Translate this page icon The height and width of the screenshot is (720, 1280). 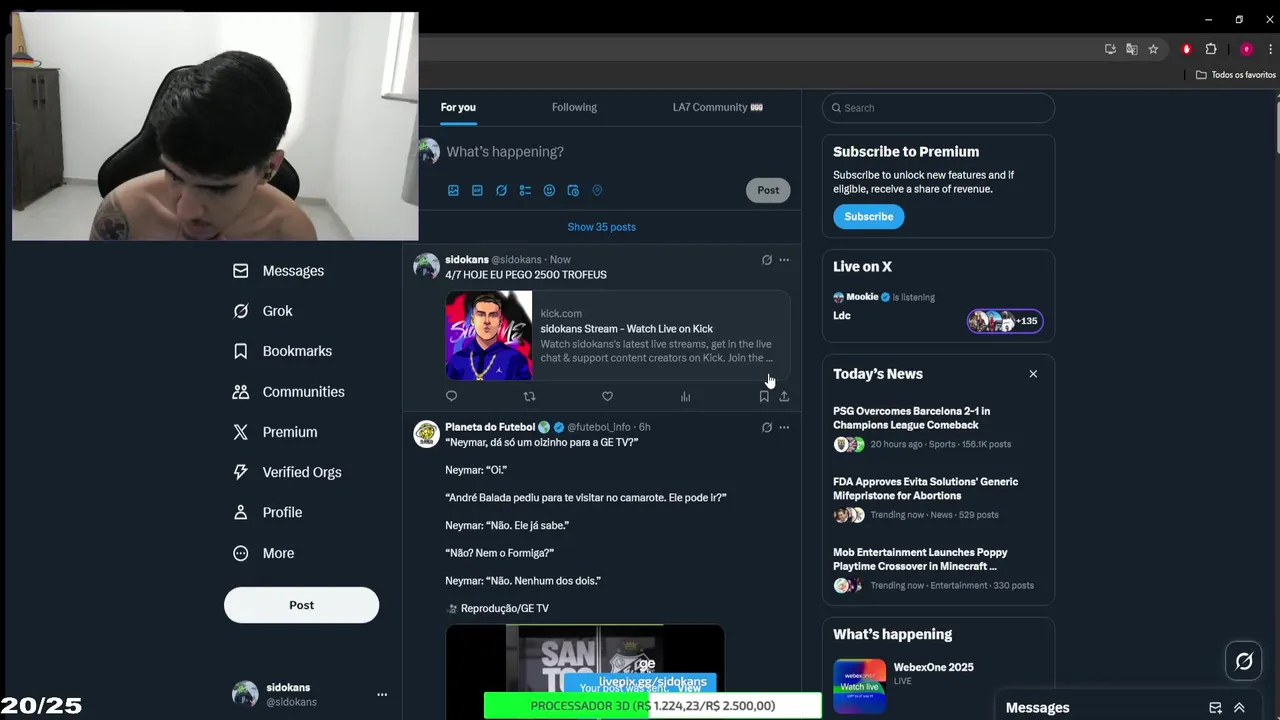click(x=1131, y=49)
